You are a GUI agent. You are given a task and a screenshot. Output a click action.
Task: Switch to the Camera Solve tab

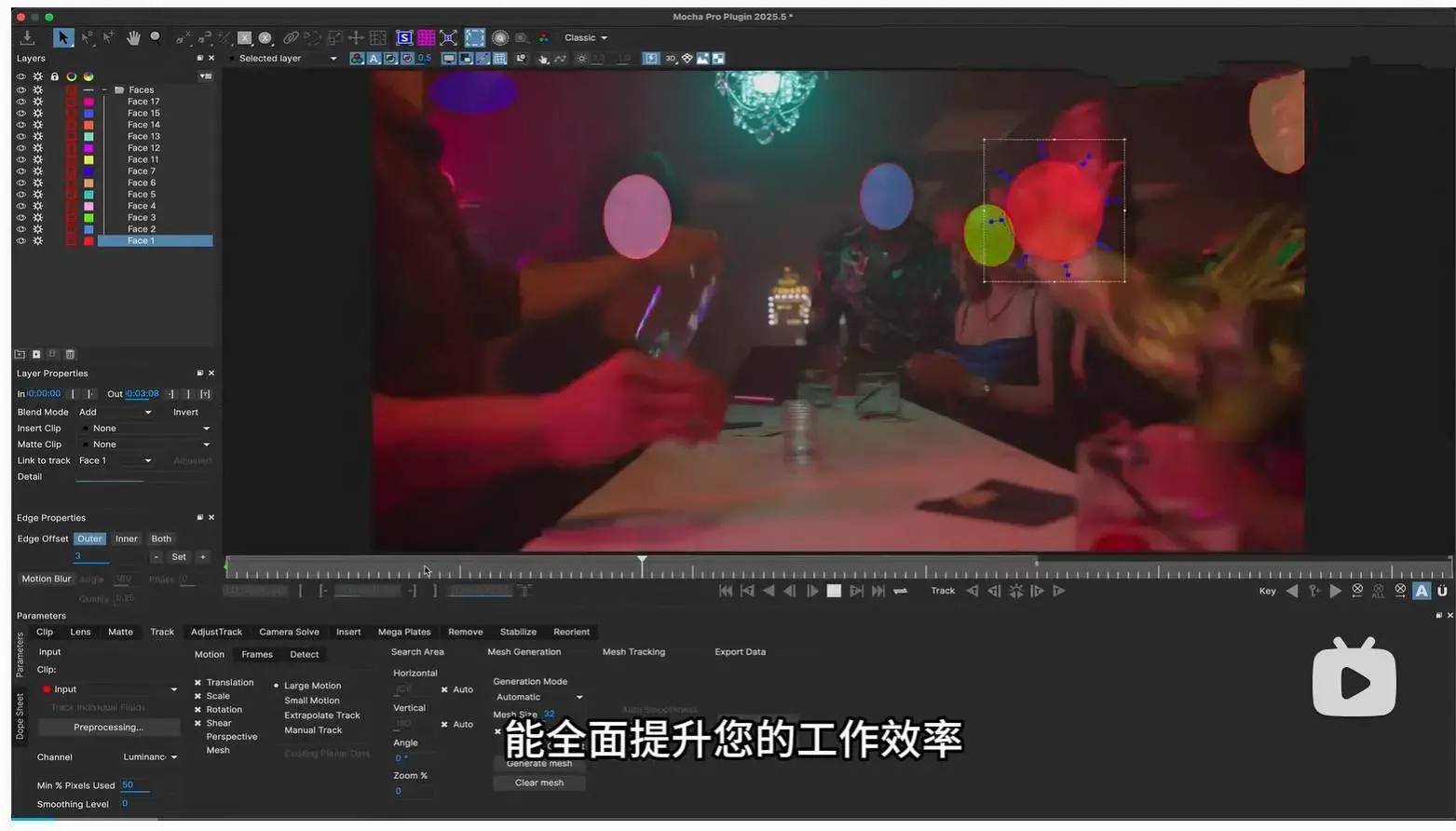click(x=289, y=632)
